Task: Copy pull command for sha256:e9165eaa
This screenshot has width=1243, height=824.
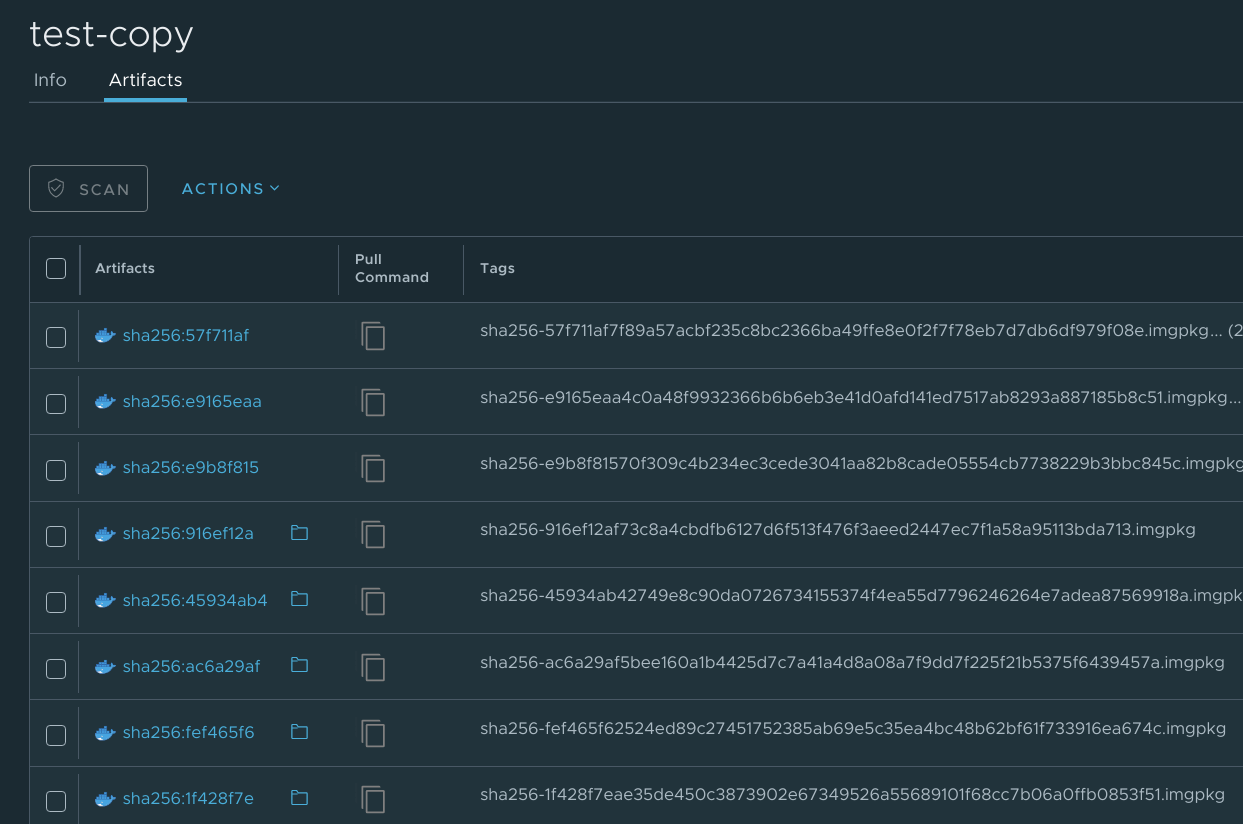Action: (x=373, y=403)
